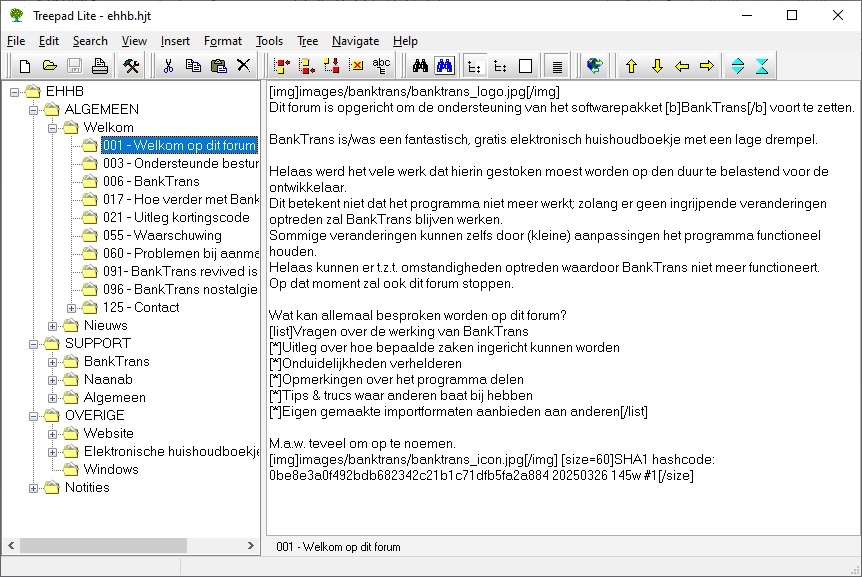Open the Format menu
The width and height of the screenshot is (862, 577).
coord(222,41)
